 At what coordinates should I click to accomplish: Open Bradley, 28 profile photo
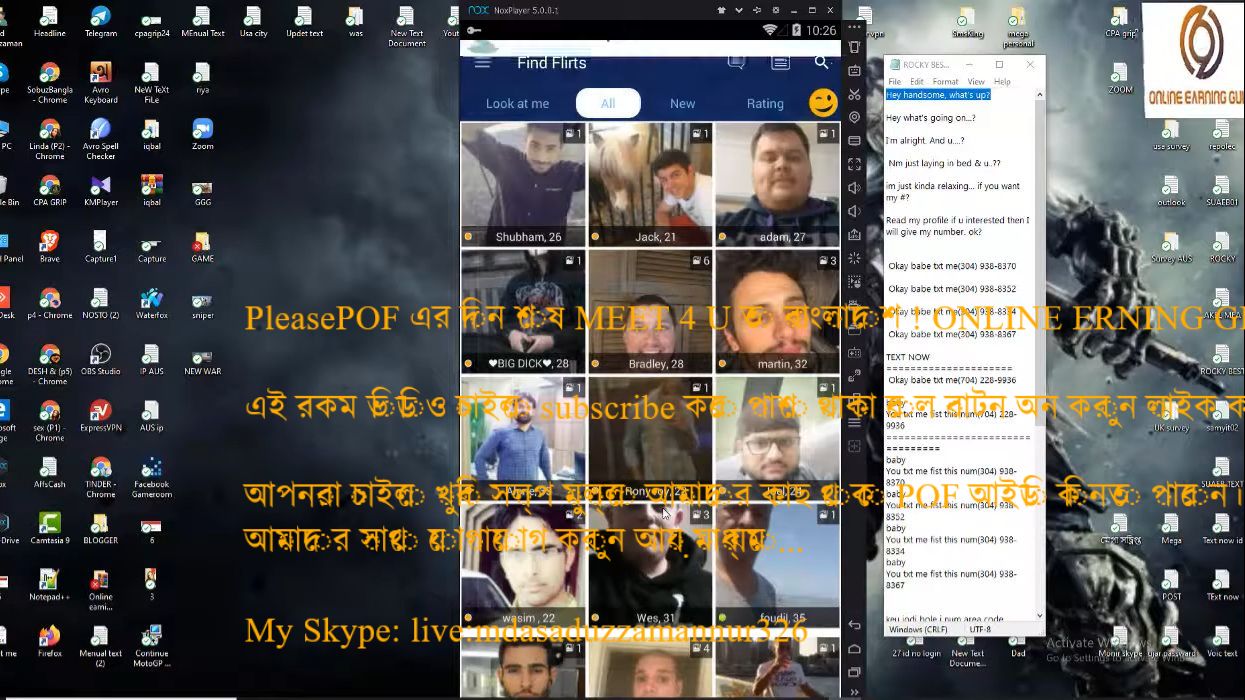650,311
